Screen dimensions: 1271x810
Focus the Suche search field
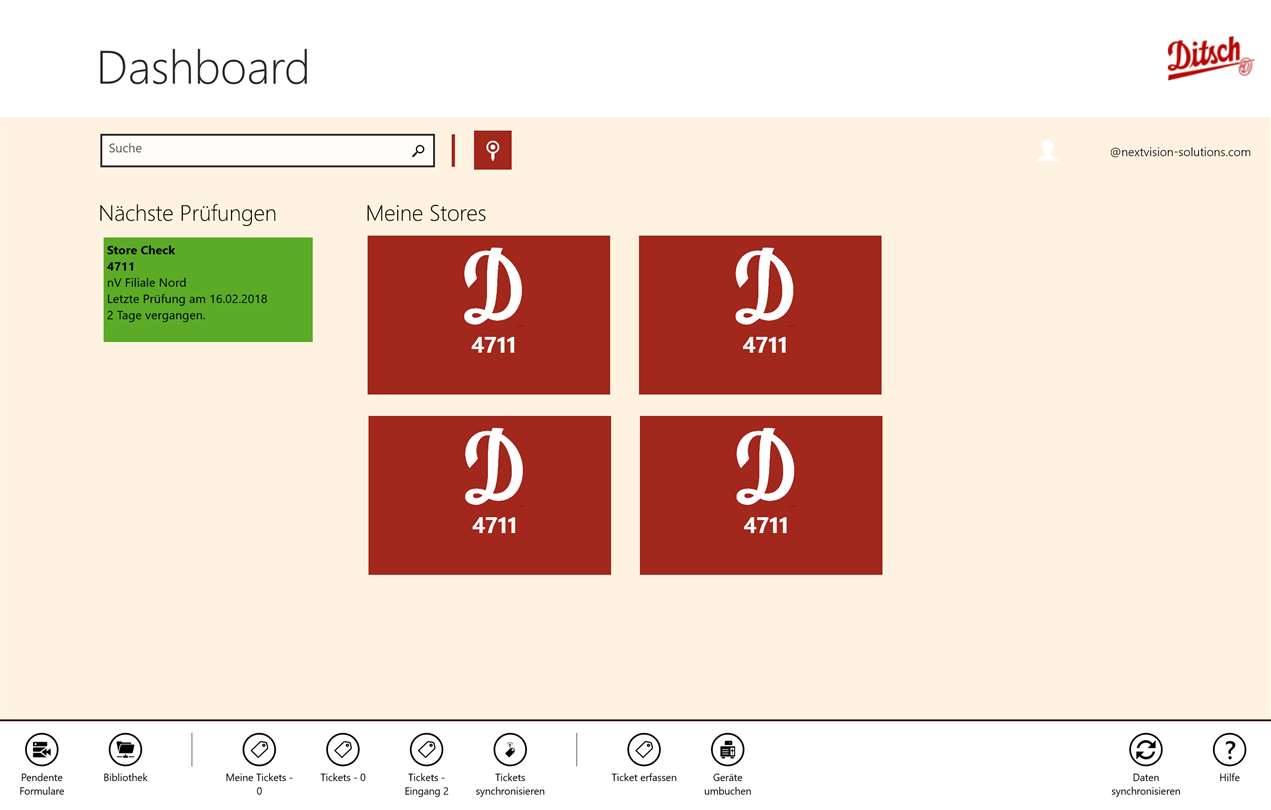[x=267, y=150]
